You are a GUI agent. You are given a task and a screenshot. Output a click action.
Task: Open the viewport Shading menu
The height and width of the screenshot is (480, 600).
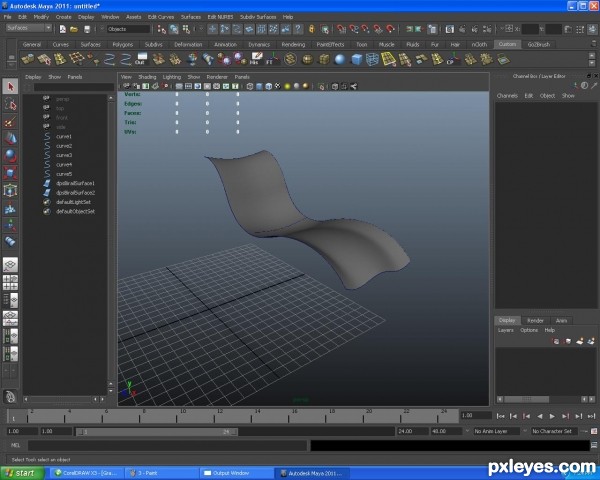(147, 77)
